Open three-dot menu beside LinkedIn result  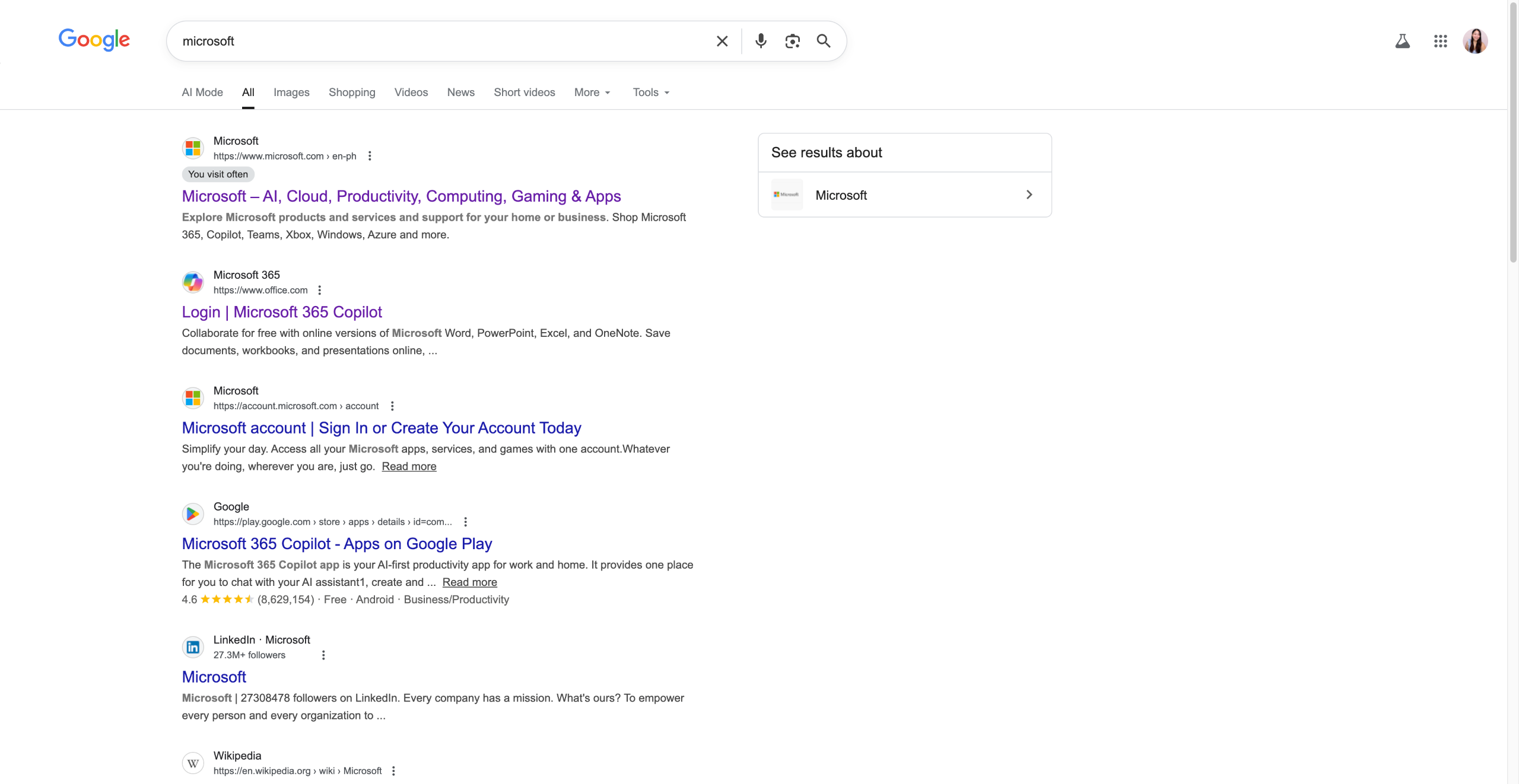[323, 655]
